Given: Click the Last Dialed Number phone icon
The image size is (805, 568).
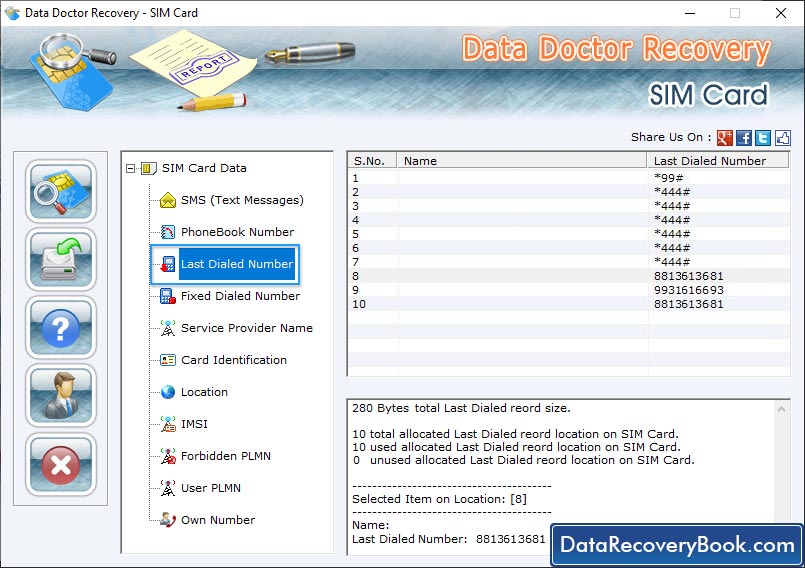Looking at the screenshot, I should [x=168, y=264].
